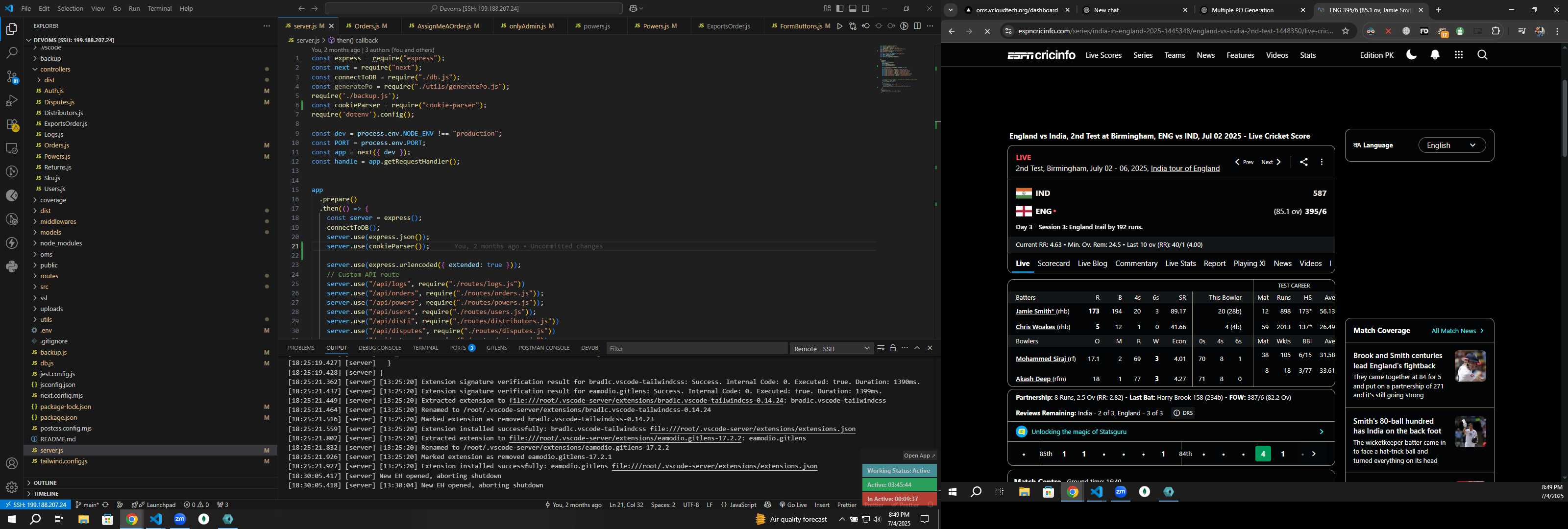The height and width of the screenshot is (529, 1568).
Task: Toggle VS Code secondary side bar layout button
Action: 865,8
